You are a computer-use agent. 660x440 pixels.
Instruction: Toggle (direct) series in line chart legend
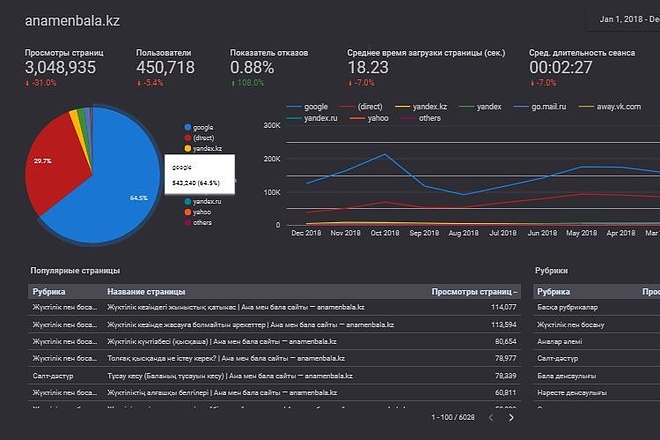point(361,107)
